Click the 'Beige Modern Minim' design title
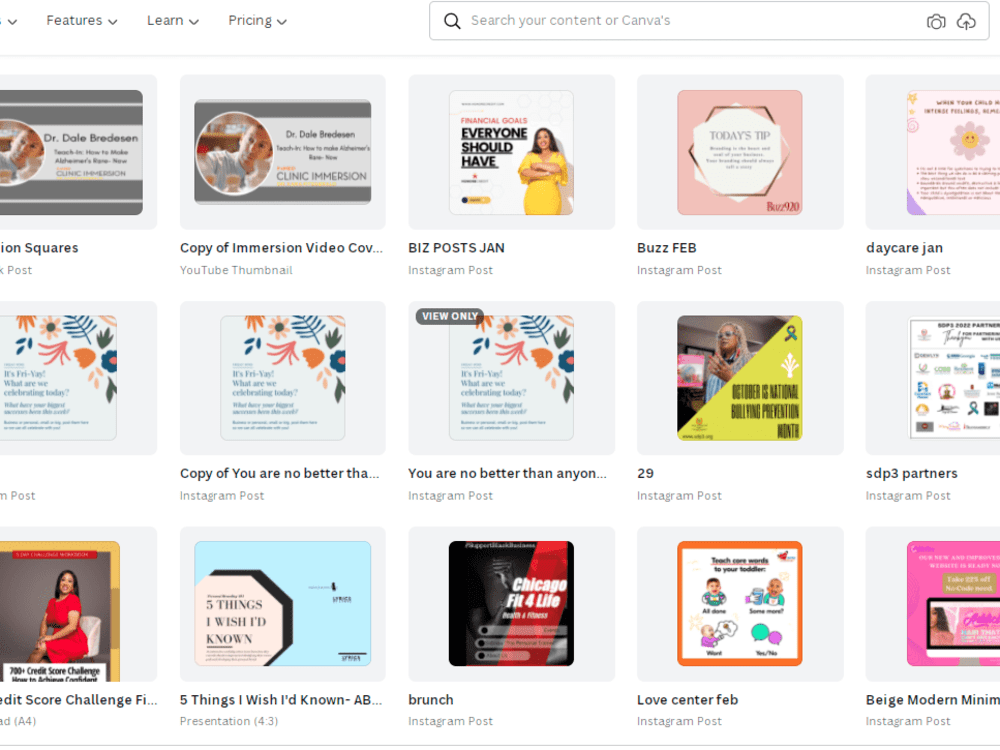 pos(932,700)
